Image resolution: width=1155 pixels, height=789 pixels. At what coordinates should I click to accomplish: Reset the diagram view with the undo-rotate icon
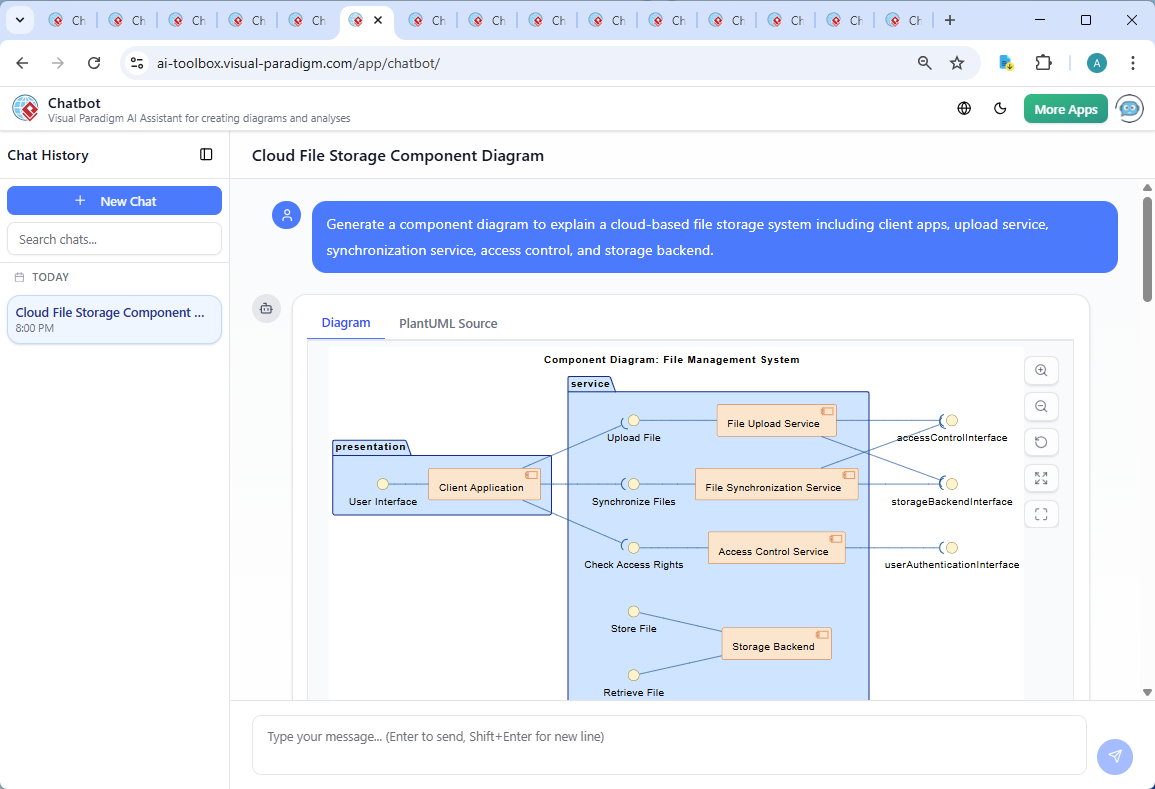(1041, 442)
